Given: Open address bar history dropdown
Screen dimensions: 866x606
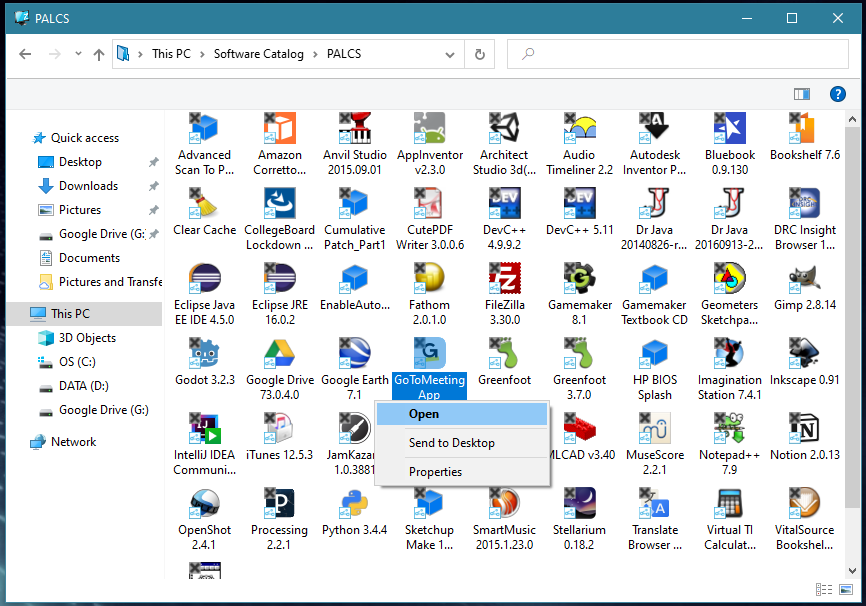Looking at the screenshot, I should tap(450, 54).
